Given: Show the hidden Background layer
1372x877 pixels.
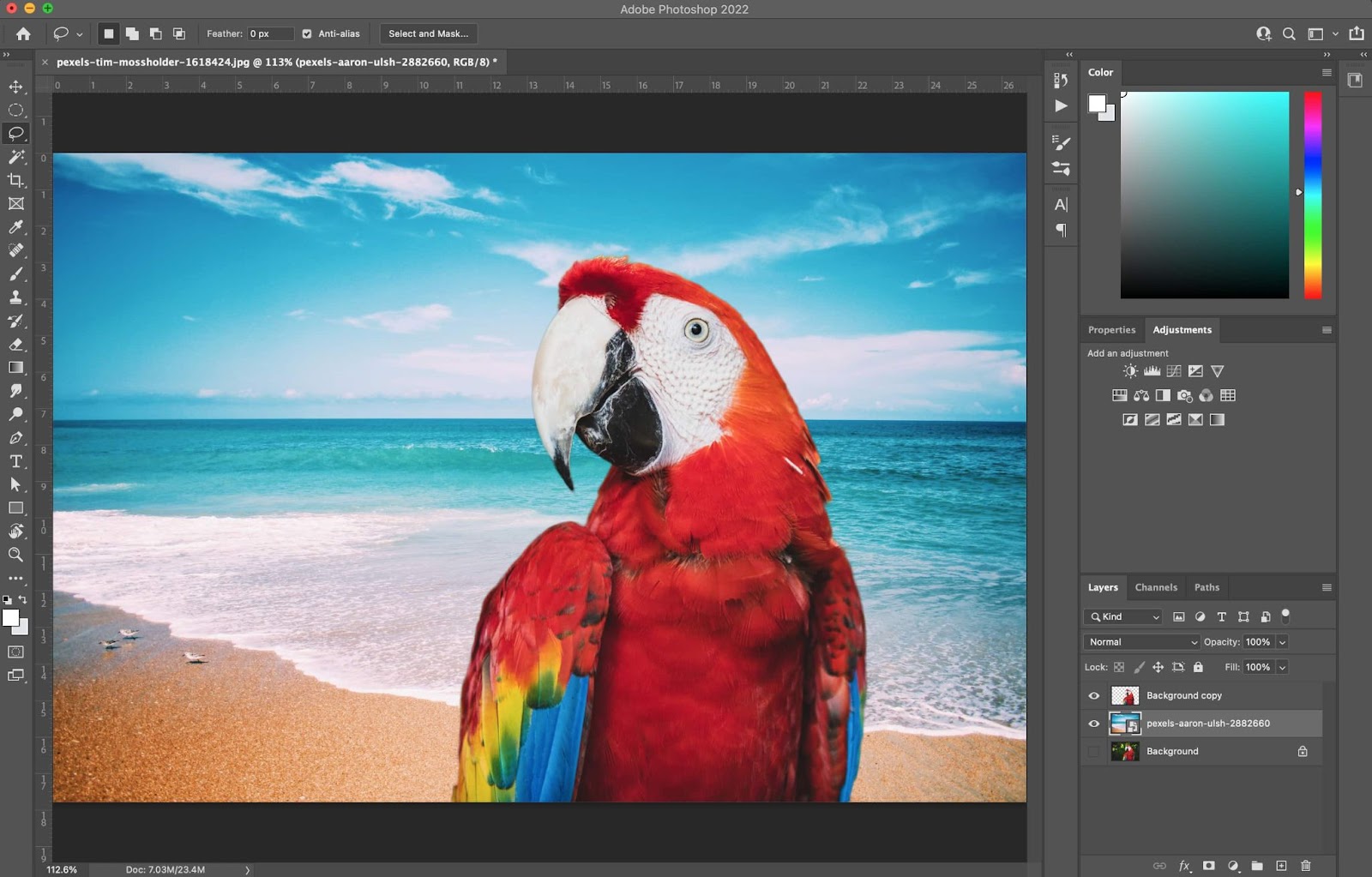Looking at the screenshot, I should [x=1093, y=752].
